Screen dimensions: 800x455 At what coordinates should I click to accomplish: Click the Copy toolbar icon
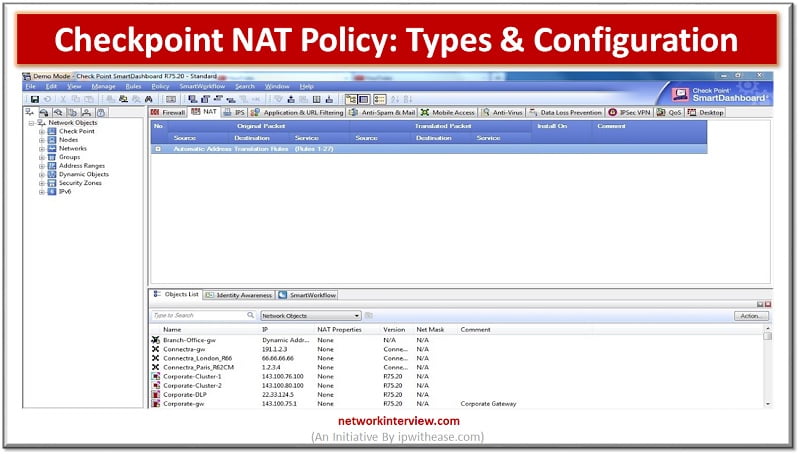click(x=76, y=99)
